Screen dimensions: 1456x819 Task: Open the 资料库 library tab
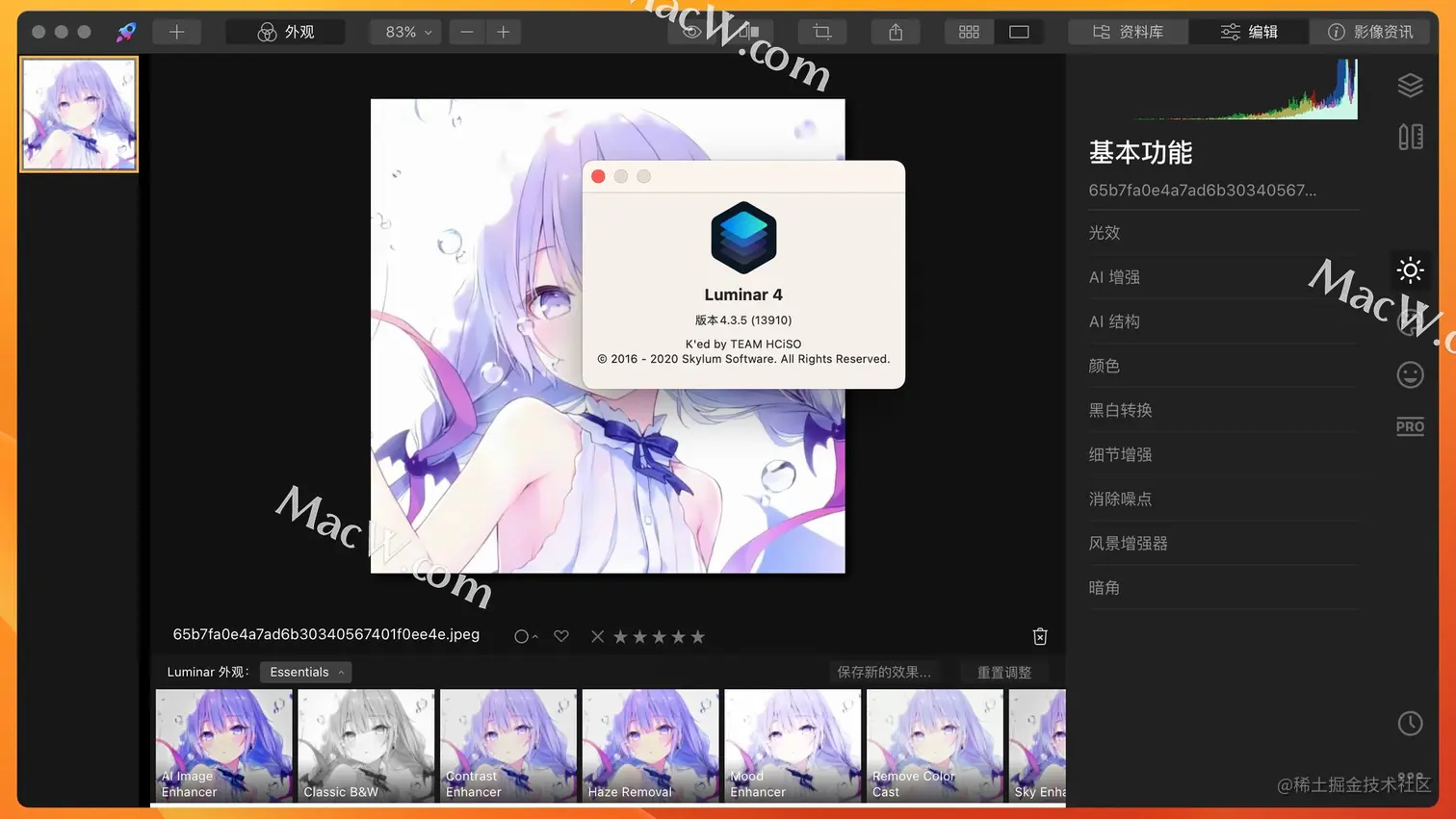point(1128,32)
